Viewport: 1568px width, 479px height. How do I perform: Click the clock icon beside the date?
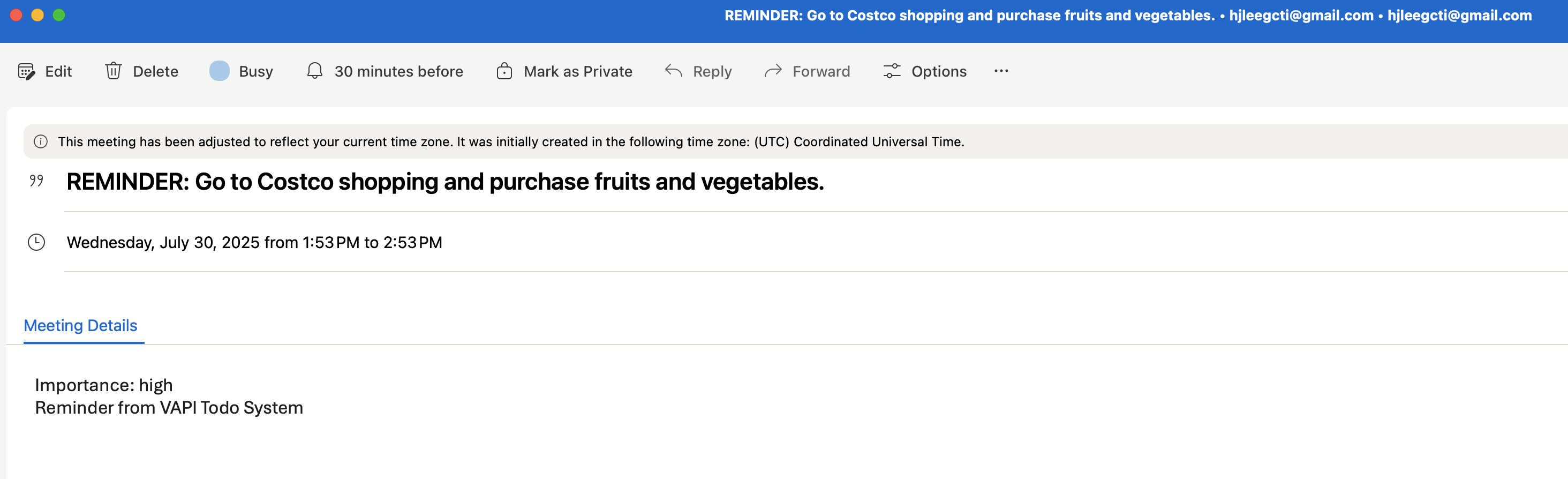(x=36, y=242)
